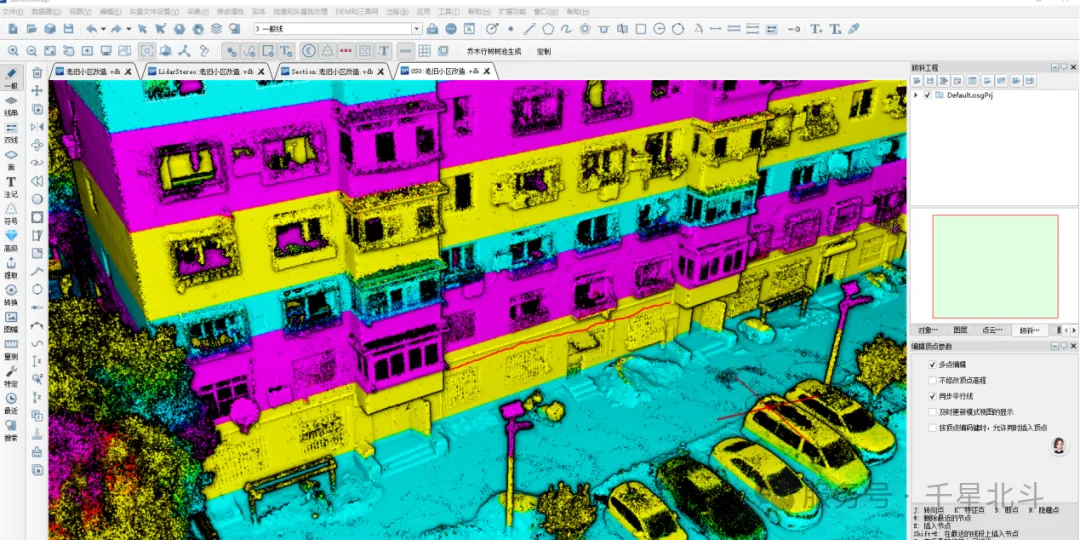Screen dimensions: 1080x540
Task: Select the 线串 tool in left sidebar
Action: click(11, 105)
